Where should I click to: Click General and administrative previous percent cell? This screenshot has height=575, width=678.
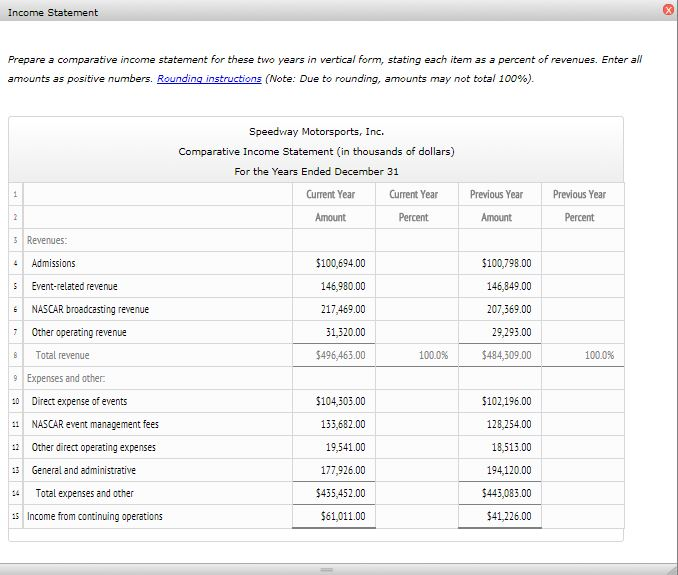(582, 470)
